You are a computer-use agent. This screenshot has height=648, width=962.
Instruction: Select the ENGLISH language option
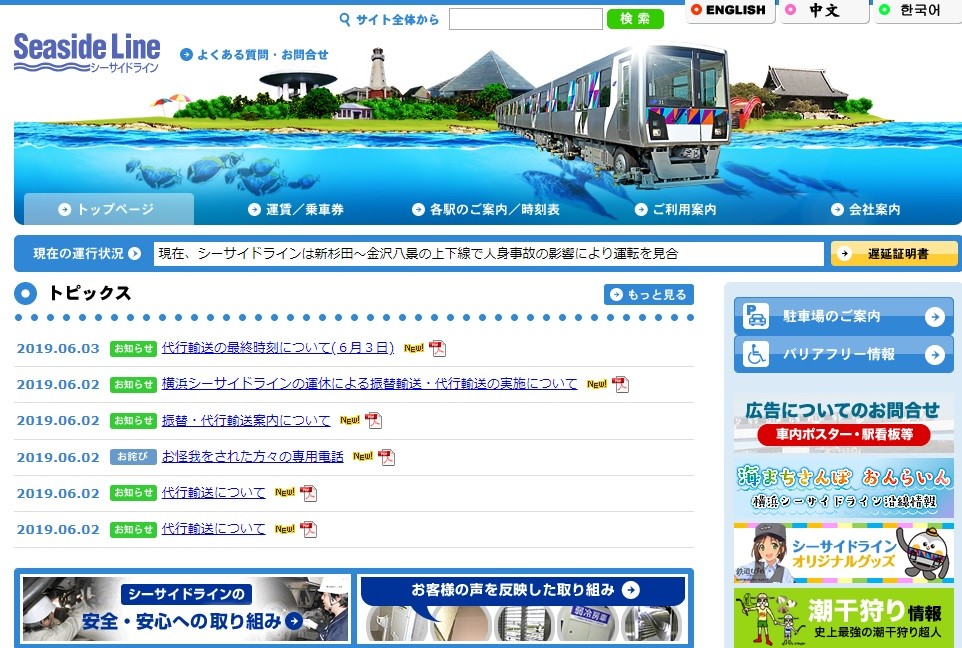pos(729,11)
